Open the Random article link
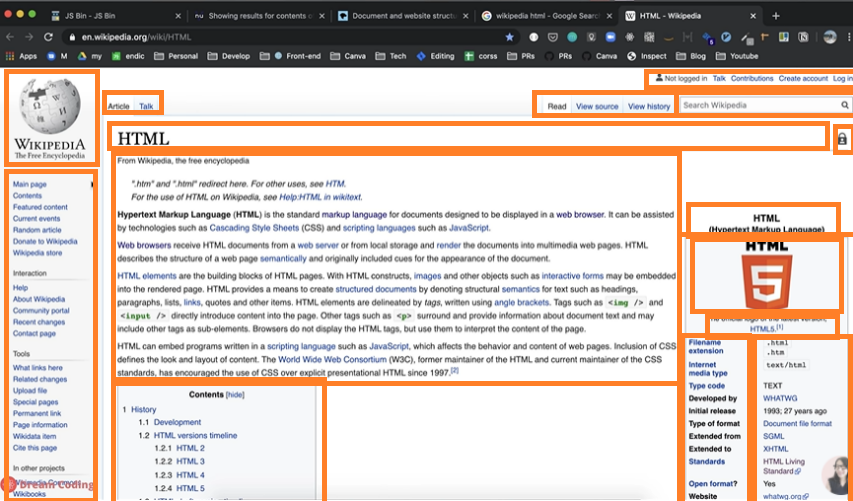 (x=37, y=230)
